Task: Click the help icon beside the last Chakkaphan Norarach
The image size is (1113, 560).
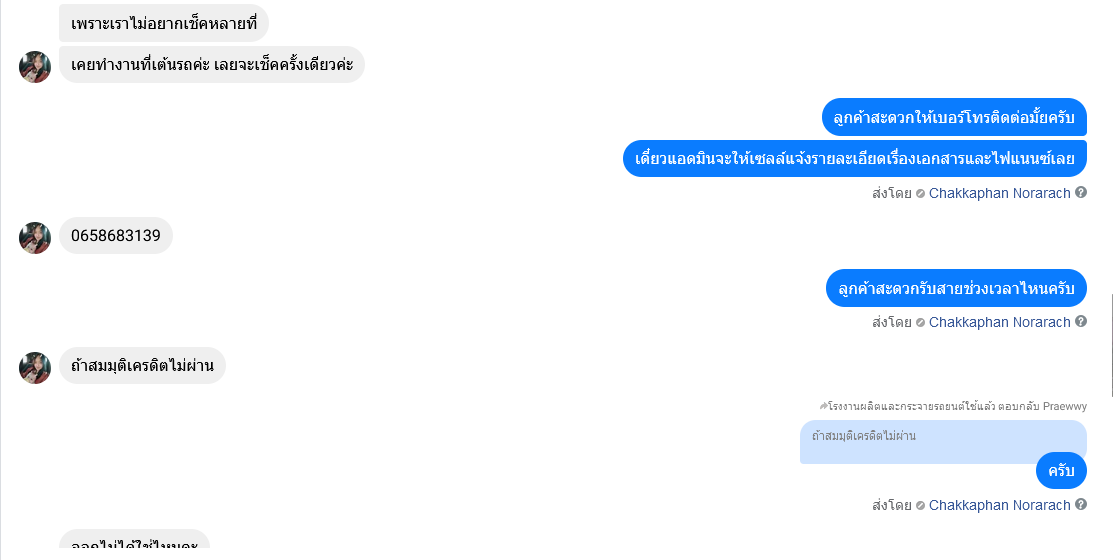Action: pyautogui.click(x=1080, y=505)
